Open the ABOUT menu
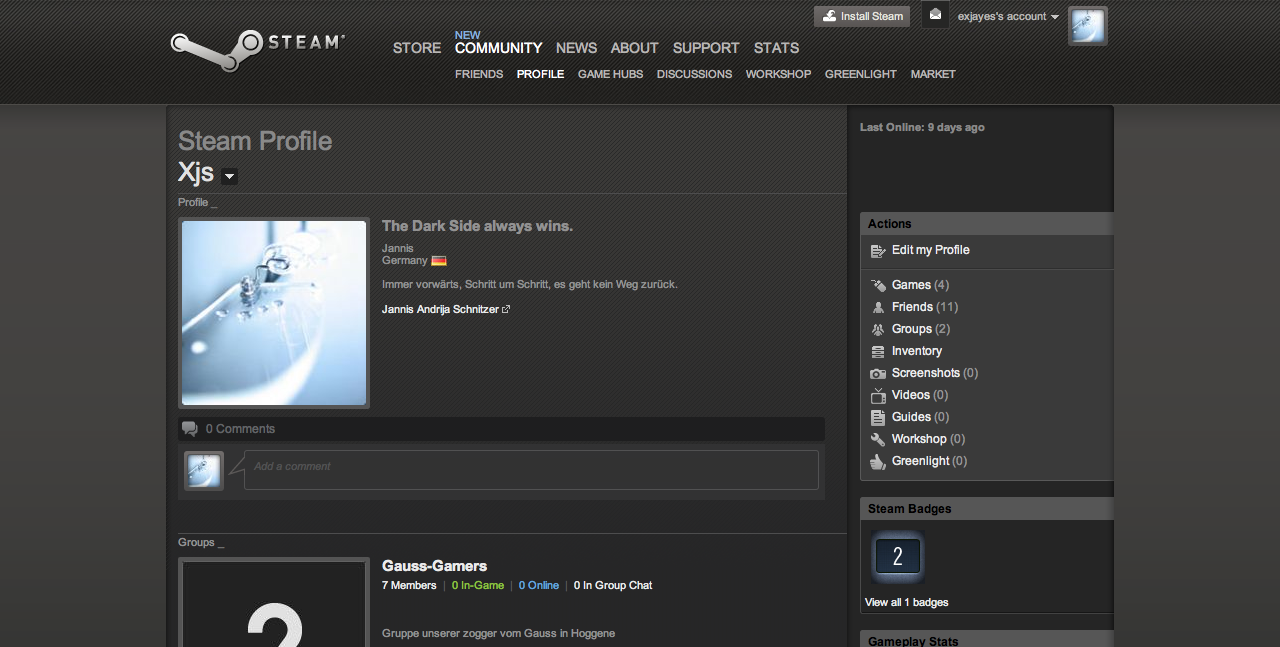This screenshot has height=647, width=1280. (x=635, y=48)
